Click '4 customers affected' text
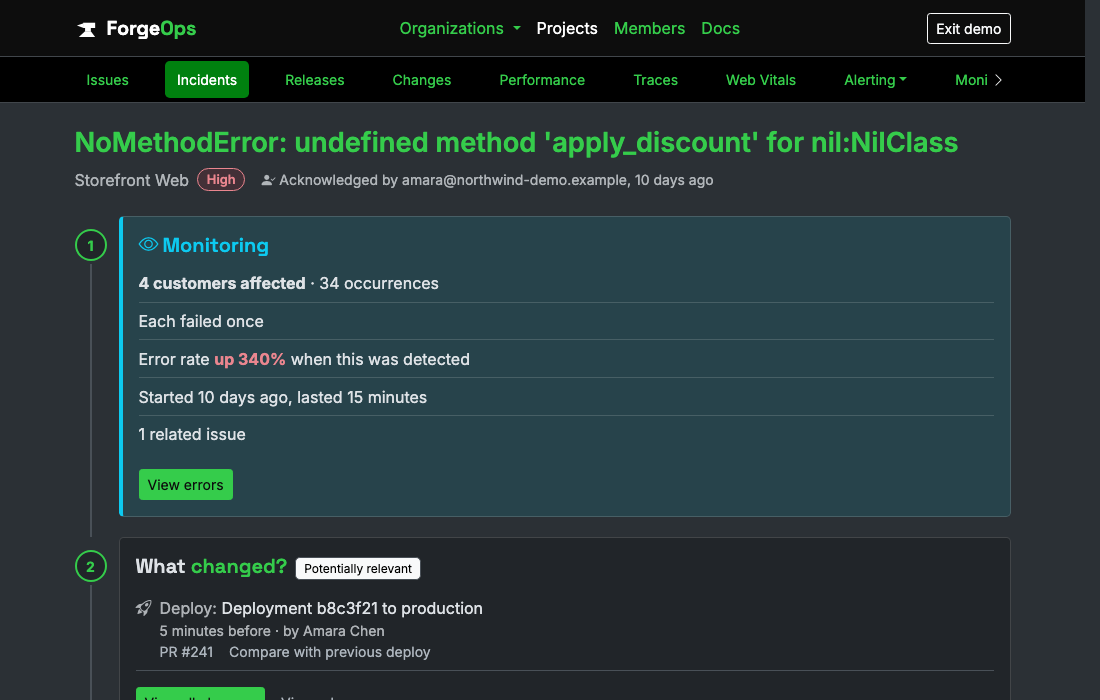 [222, 283]
